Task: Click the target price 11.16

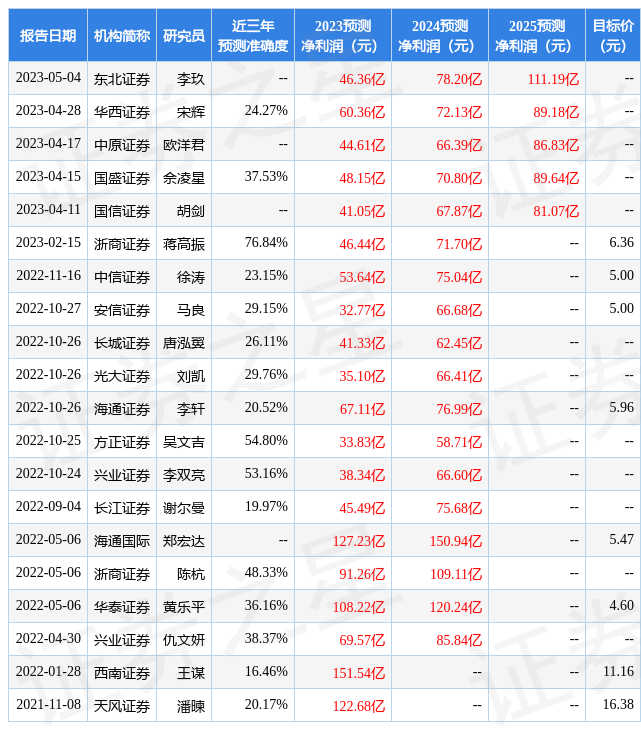Action: (619, 672)
